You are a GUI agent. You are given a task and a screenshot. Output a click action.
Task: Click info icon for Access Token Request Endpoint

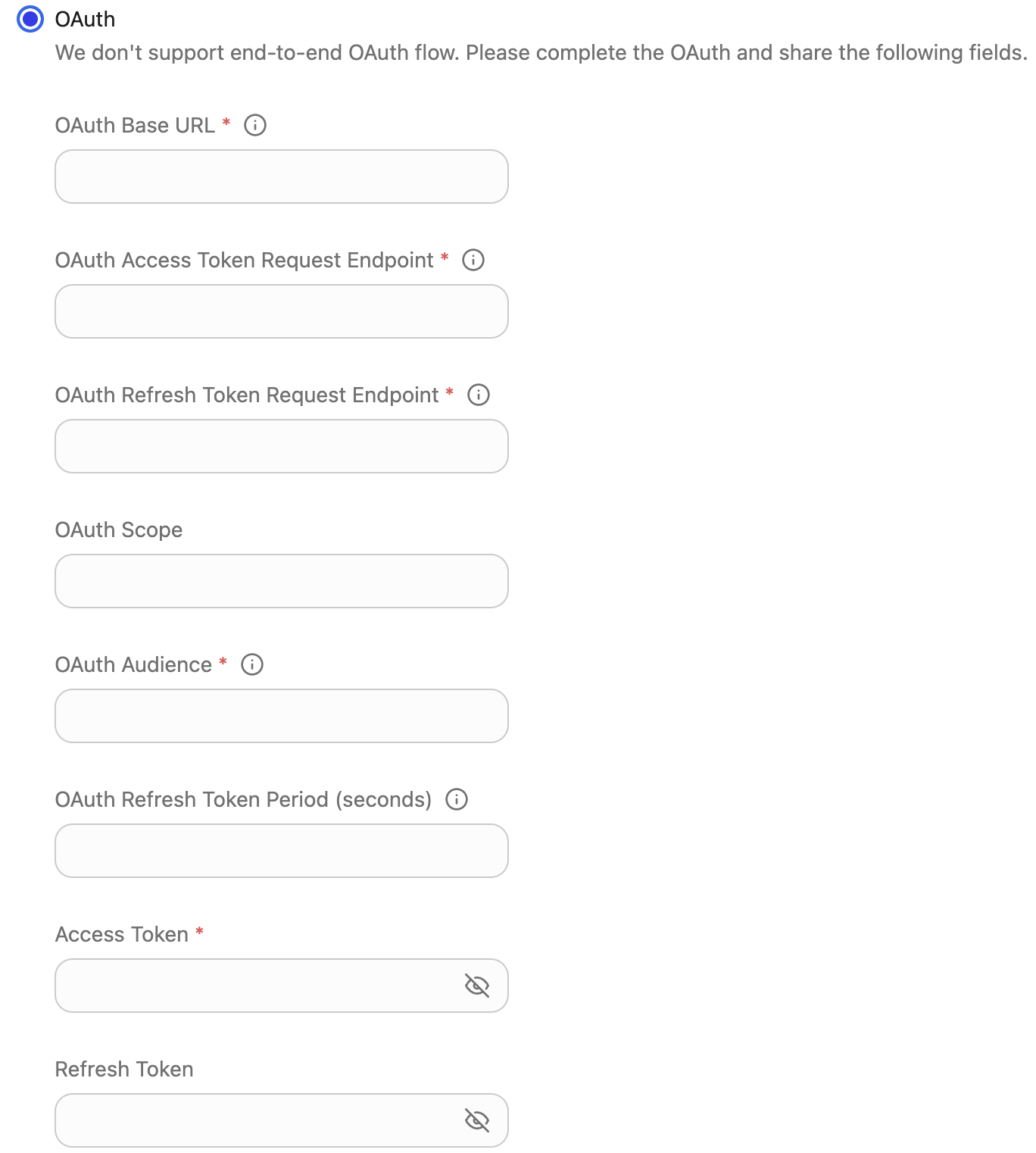(473, 260)
